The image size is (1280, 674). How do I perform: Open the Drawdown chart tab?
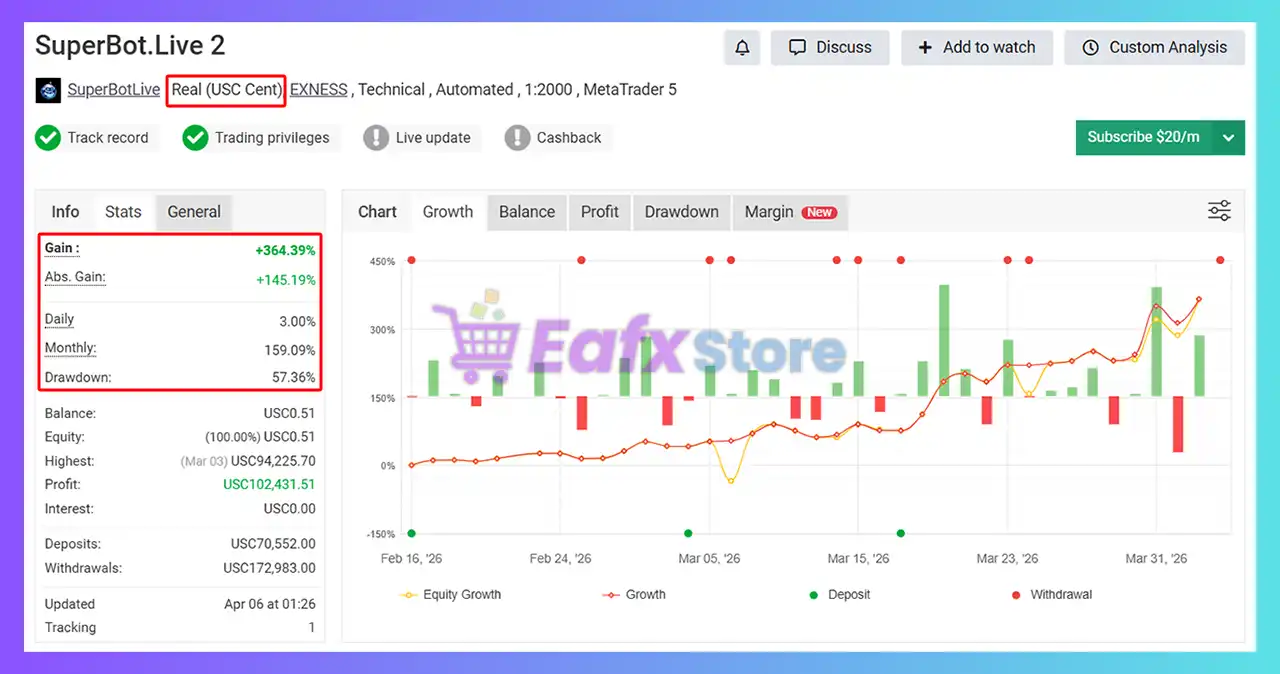point(681,212)
